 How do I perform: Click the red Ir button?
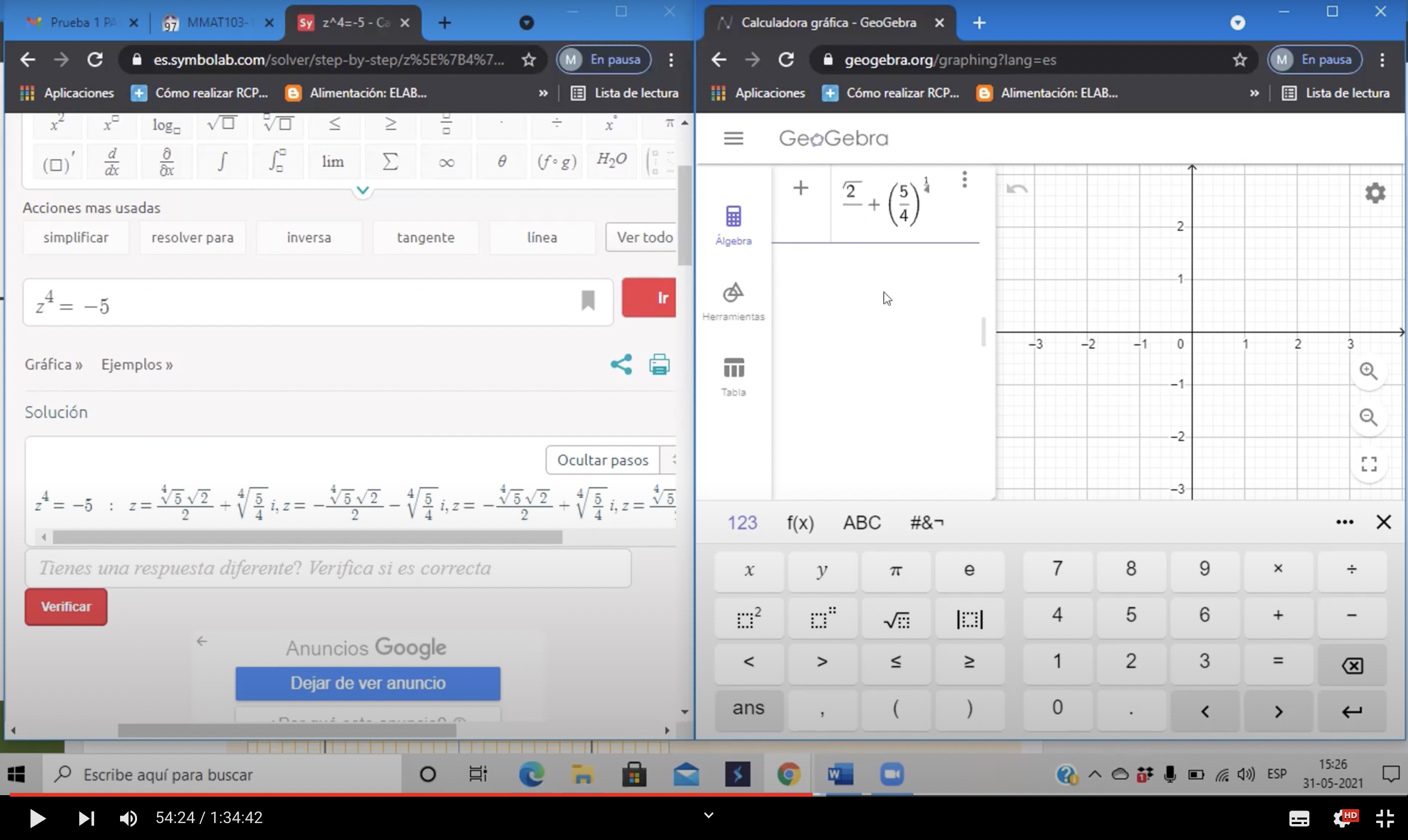[x=649, y=298]
